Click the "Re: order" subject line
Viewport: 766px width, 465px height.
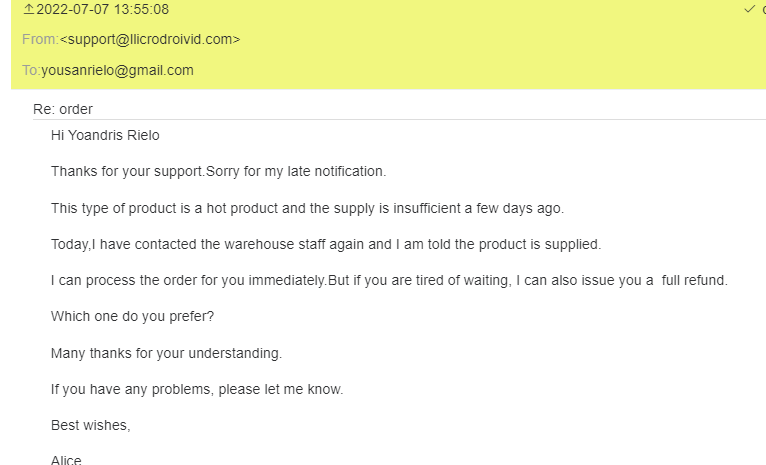[x=63, y=109]
